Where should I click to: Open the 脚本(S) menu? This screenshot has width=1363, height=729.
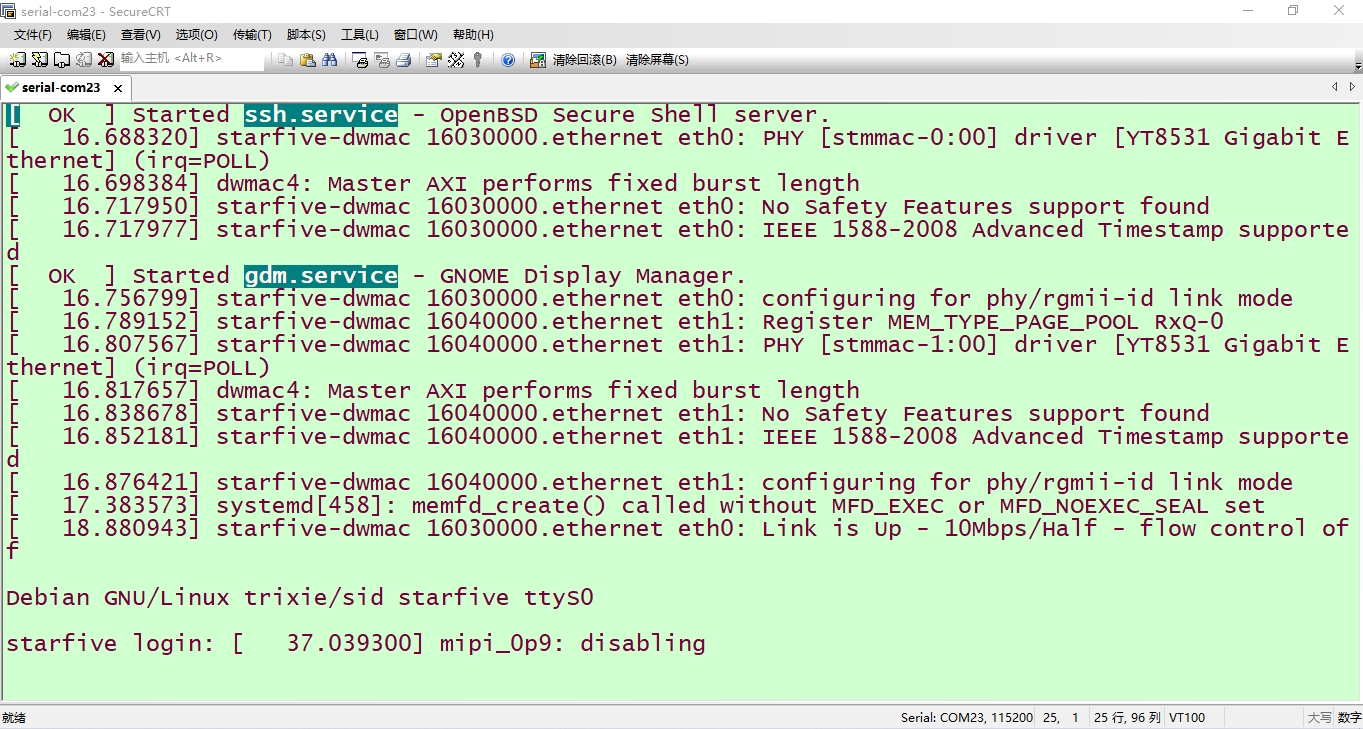[x=306, y=35]
